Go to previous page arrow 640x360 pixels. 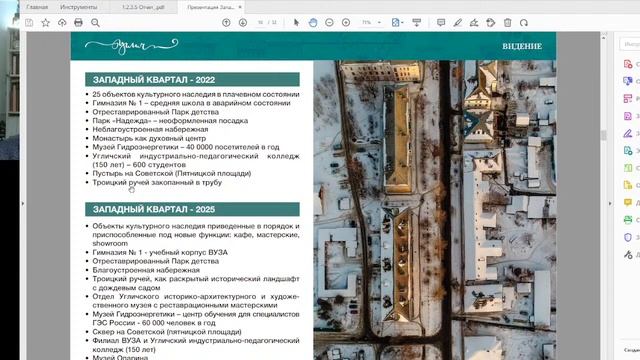[x=226, y=23]
